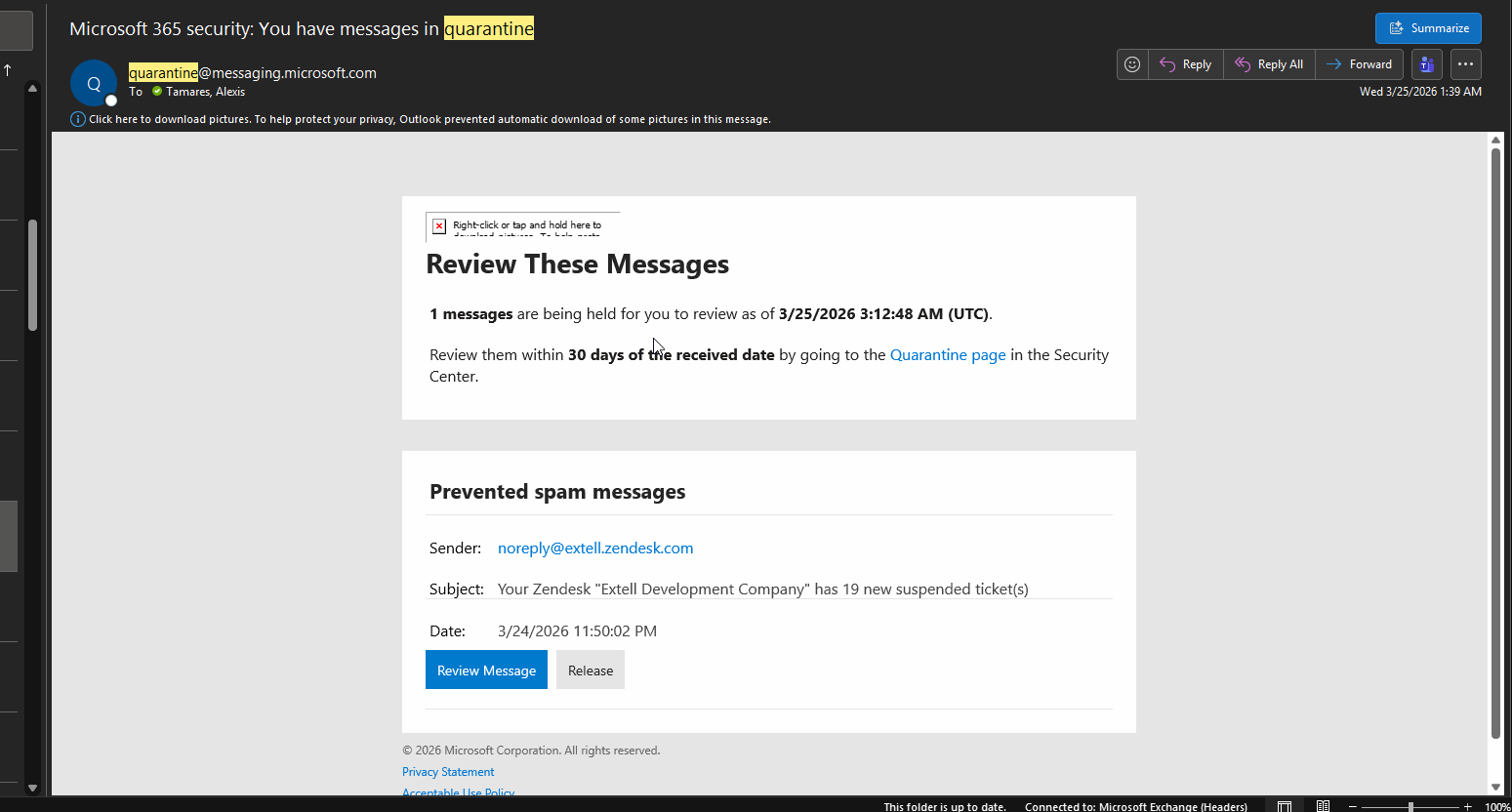Click the presence status dot on avatar
Screen dimensions: 1512x812
pos(111,101)
